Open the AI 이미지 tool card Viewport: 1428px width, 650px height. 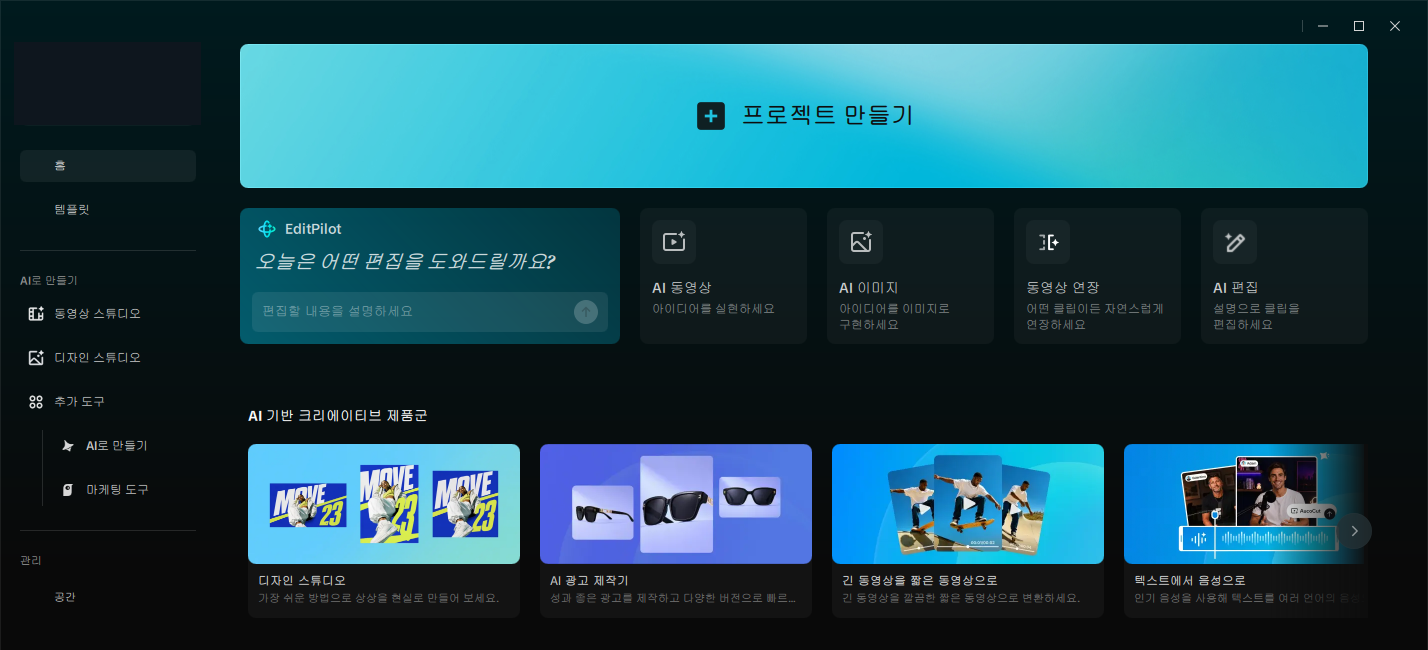(x=910, y=276)
